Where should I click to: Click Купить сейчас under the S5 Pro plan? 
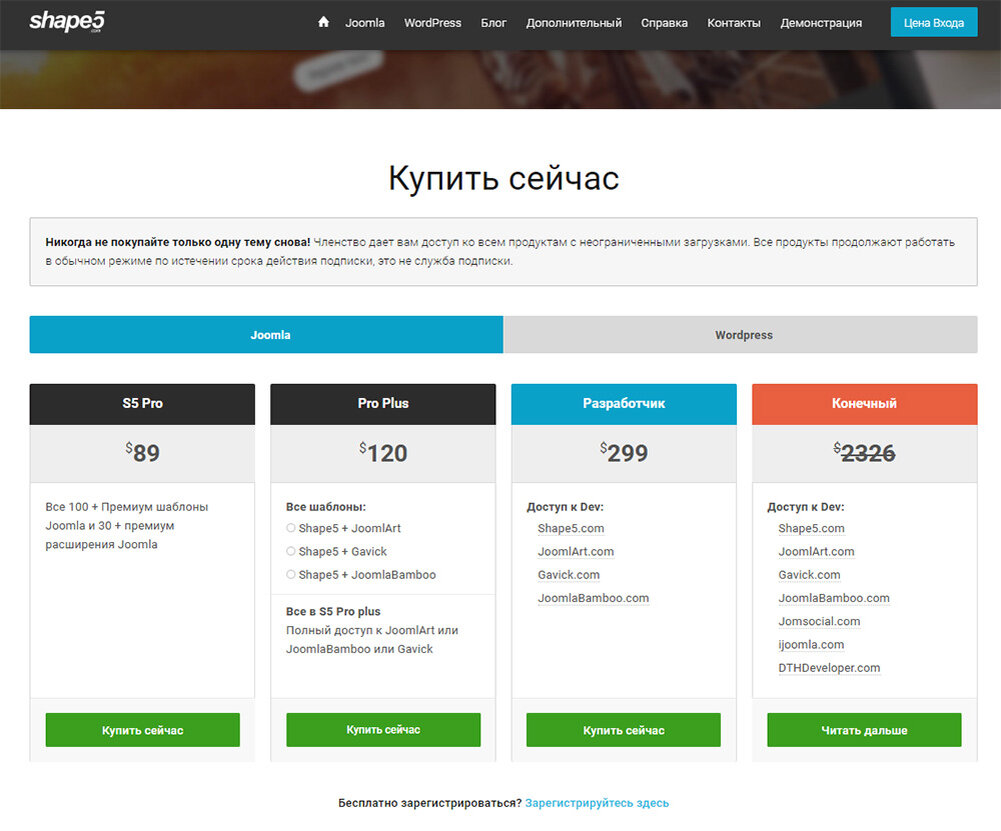(x=141, y=730)
